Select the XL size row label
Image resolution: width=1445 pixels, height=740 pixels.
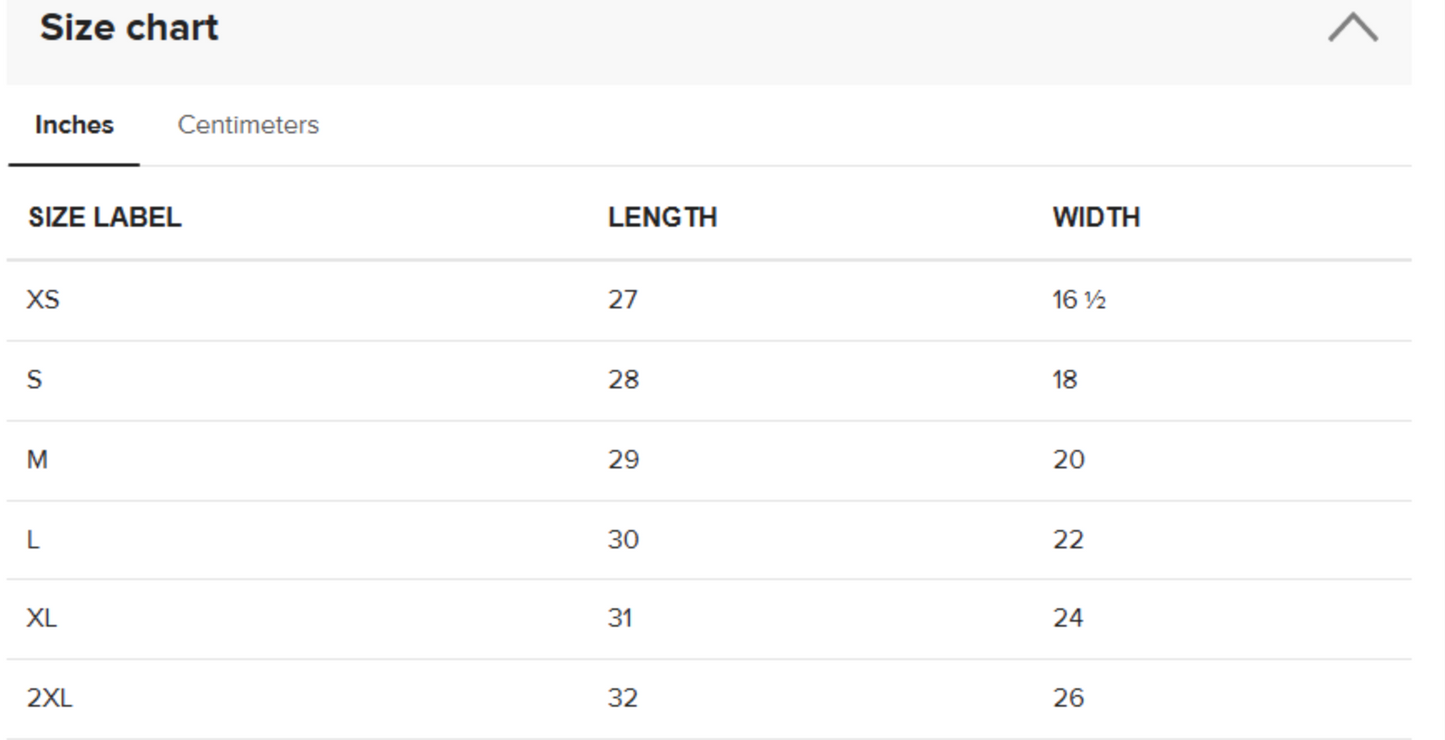[42, 618]
